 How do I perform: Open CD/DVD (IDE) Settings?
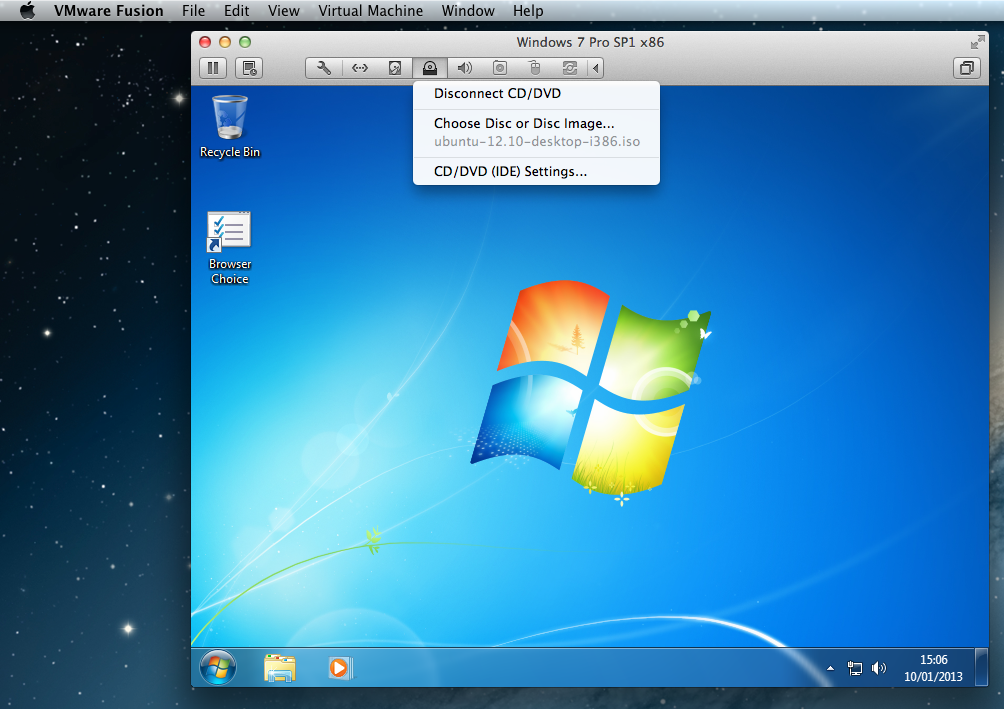pos(510,171)
